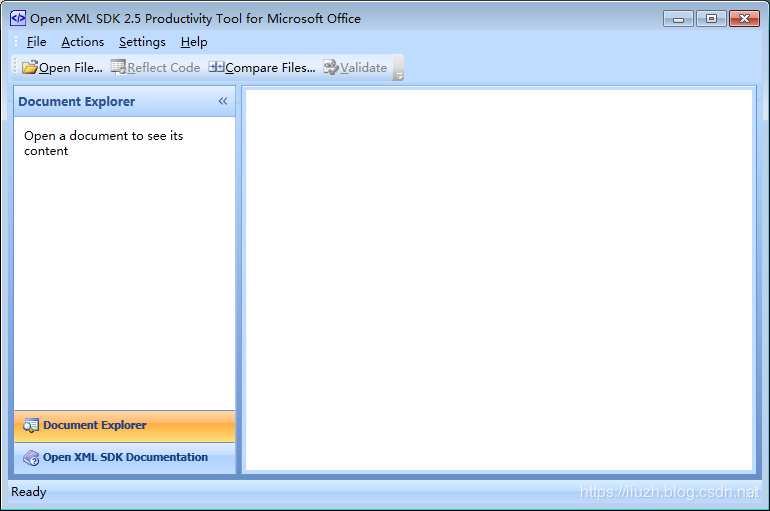Click the Compare Files icon

(x=216, y=67)
